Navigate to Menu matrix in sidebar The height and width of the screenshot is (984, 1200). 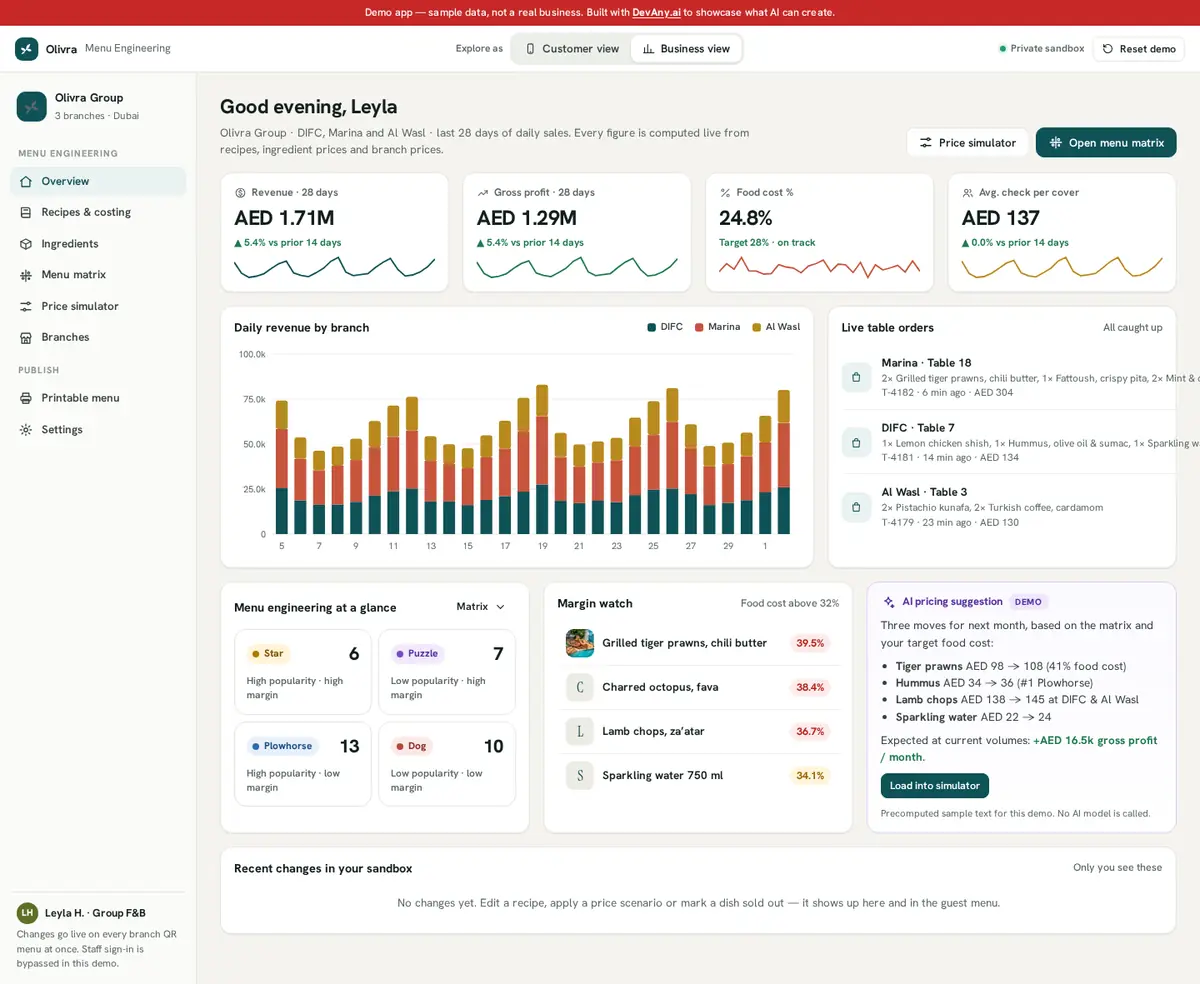click(x=98, y=275)
